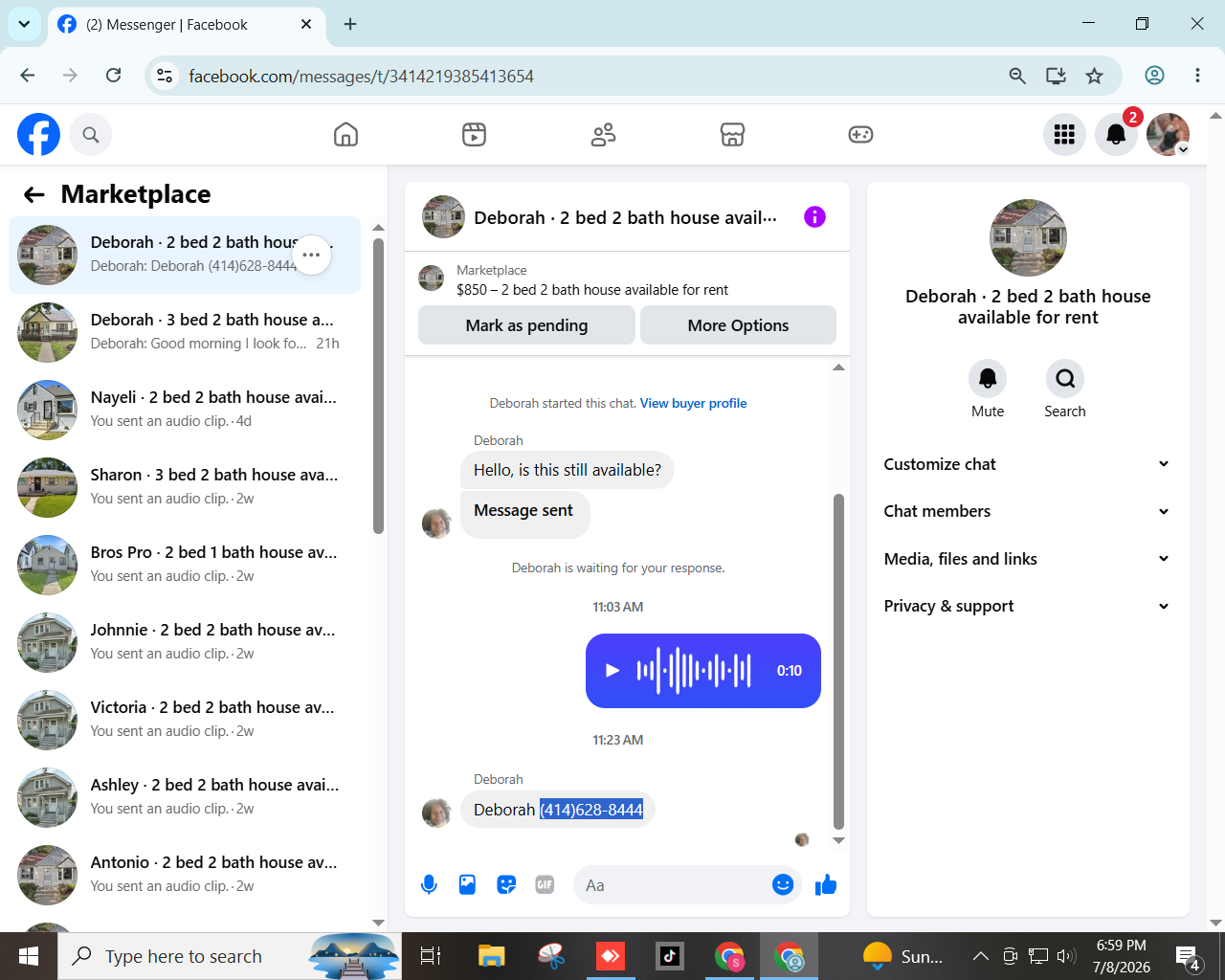Select the Messenger | Facebook tab
The width and height of the screenshot is (1225, 980).
pyautogui.click(x=186, y=25)
